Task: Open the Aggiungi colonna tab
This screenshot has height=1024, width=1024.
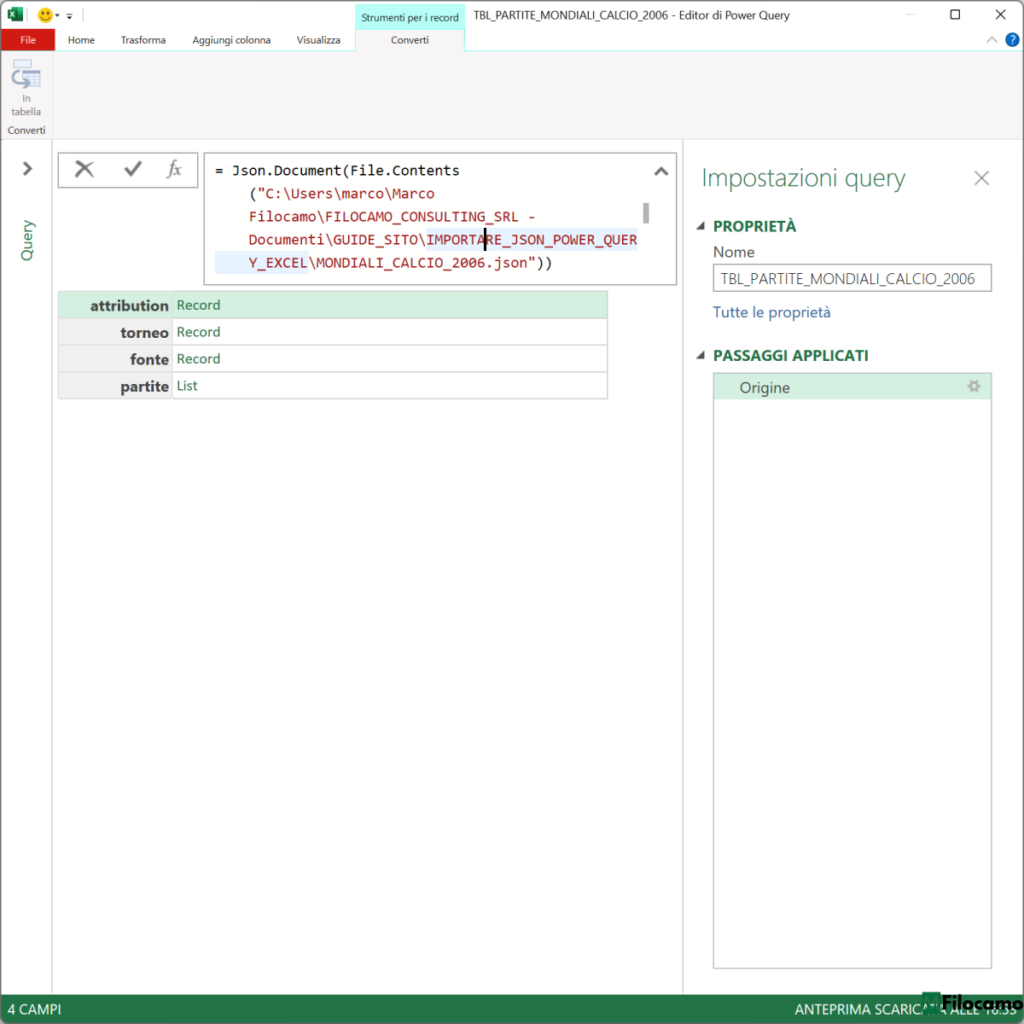Action: point(231,40)
